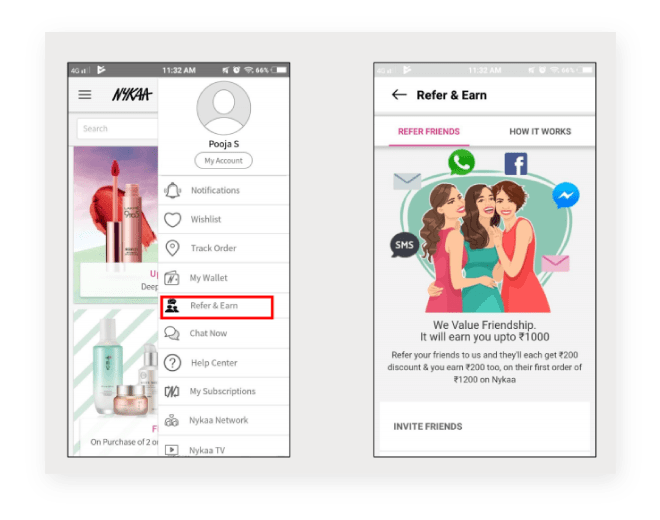
Task: Open Nykaa Network menu entry
Action: (224, 420)
